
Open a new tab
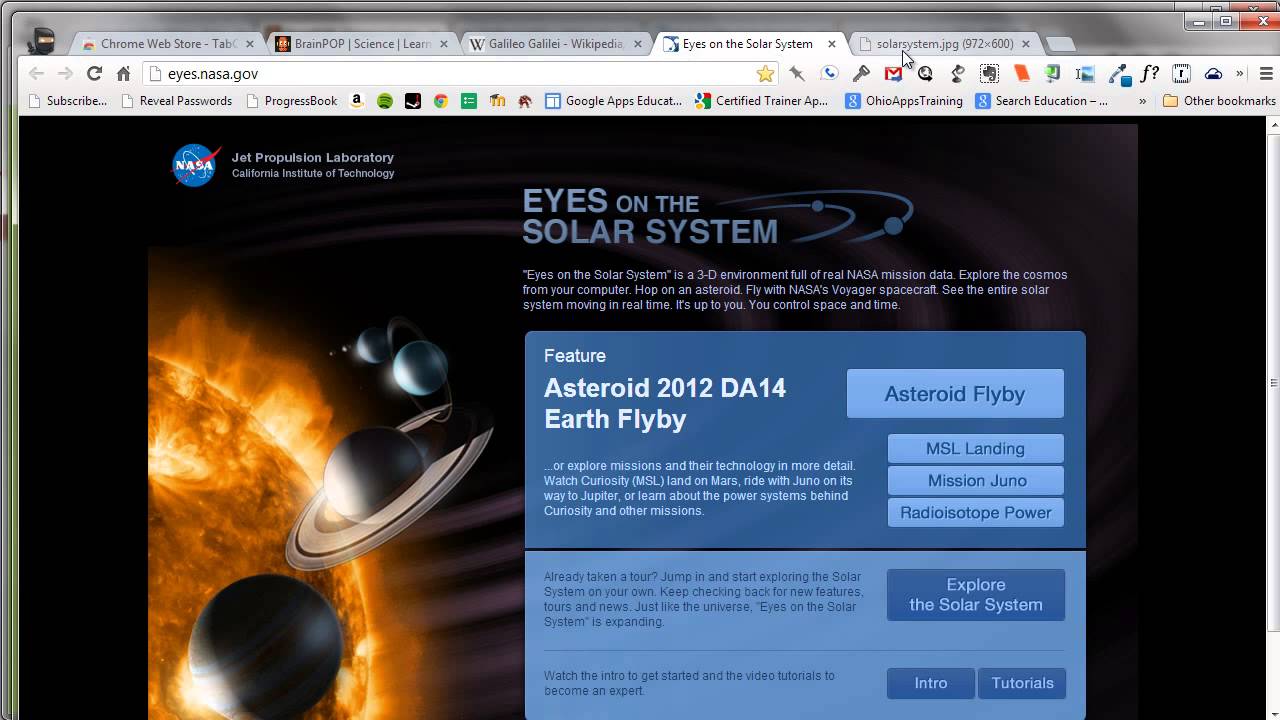click(1061, 44)
